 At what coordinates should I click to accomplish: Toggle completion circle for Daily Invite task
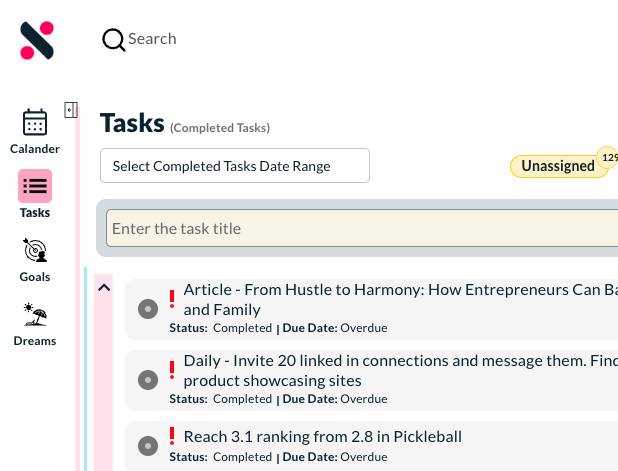click(148, 380)
